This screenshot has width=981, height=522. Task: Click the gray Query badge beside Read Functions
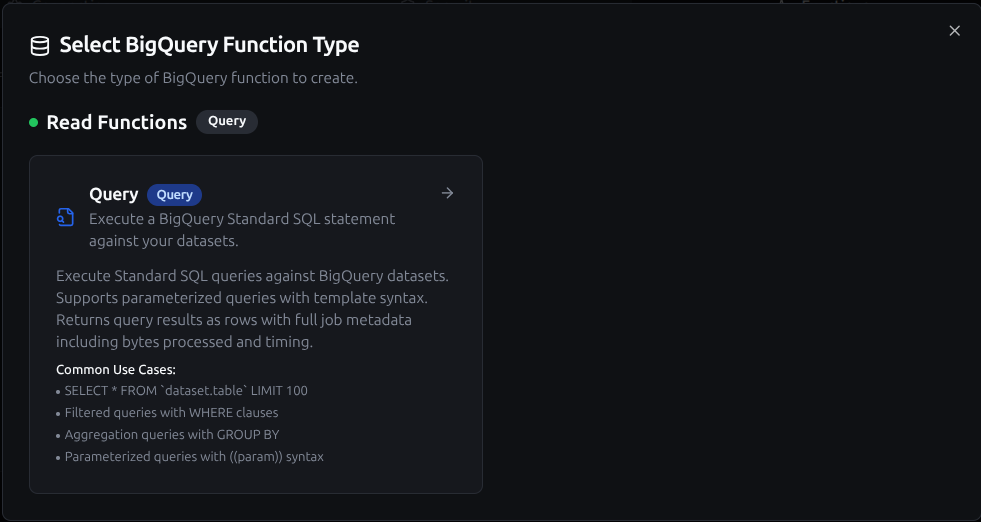227,121
